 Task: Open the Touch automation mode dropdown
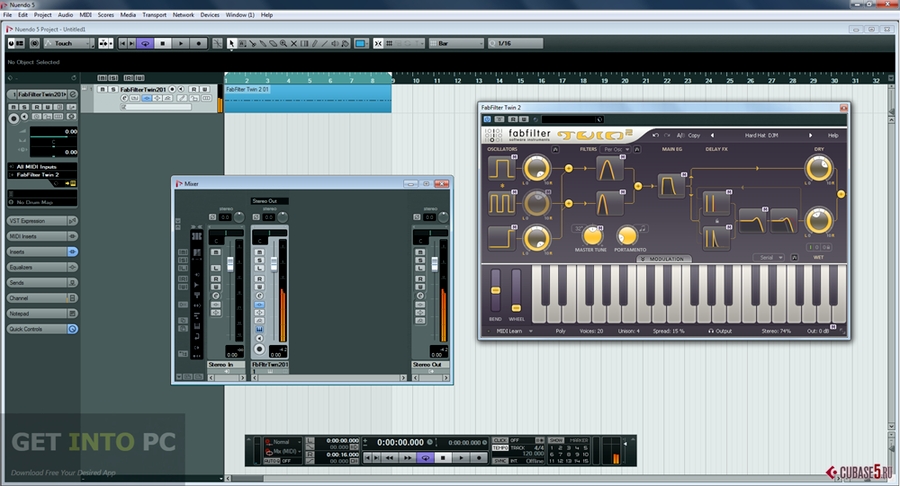coord(69,43)
